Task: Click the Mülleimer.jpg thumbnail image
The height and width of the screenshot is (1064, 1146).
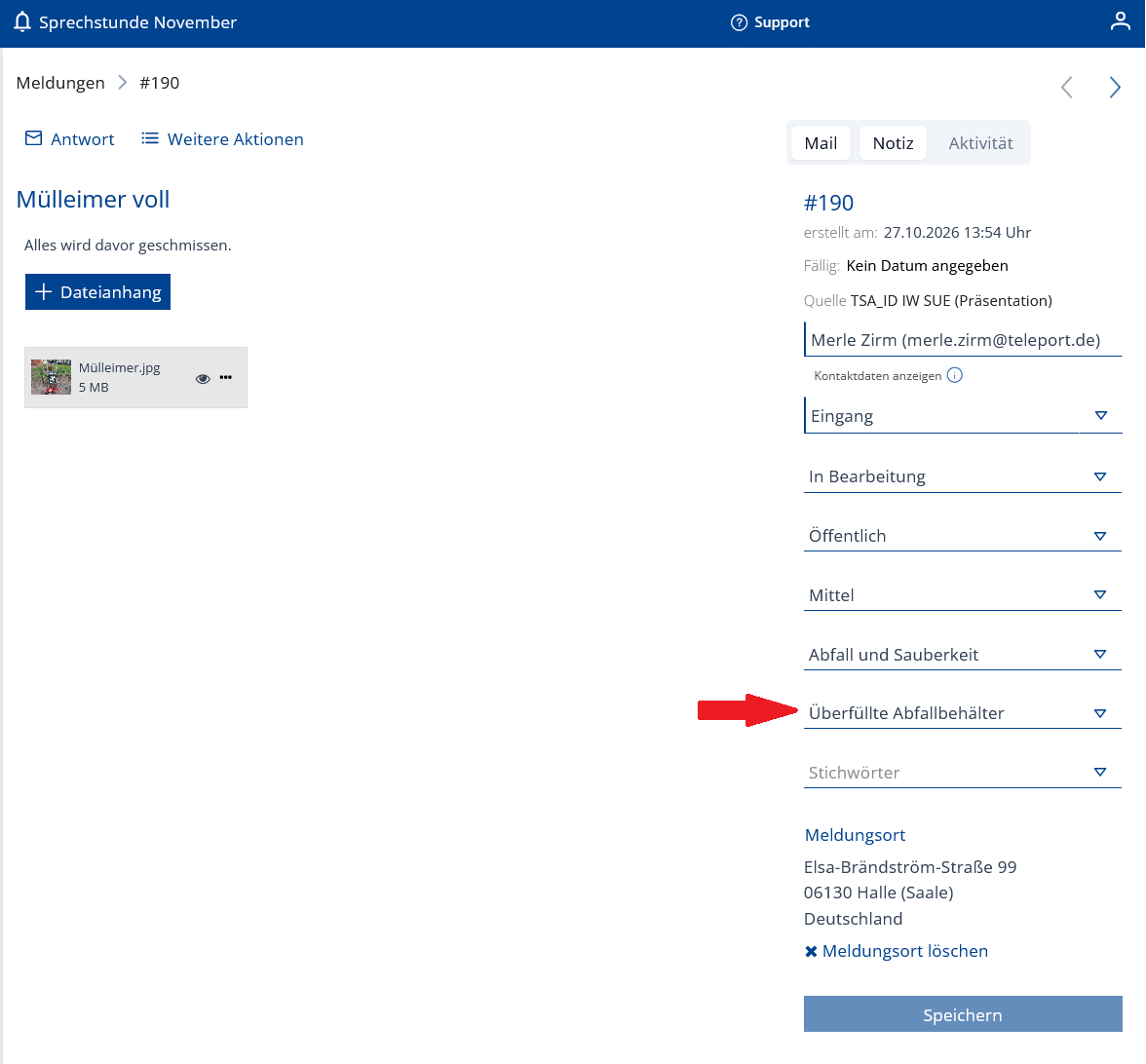Action: [51, 377]
